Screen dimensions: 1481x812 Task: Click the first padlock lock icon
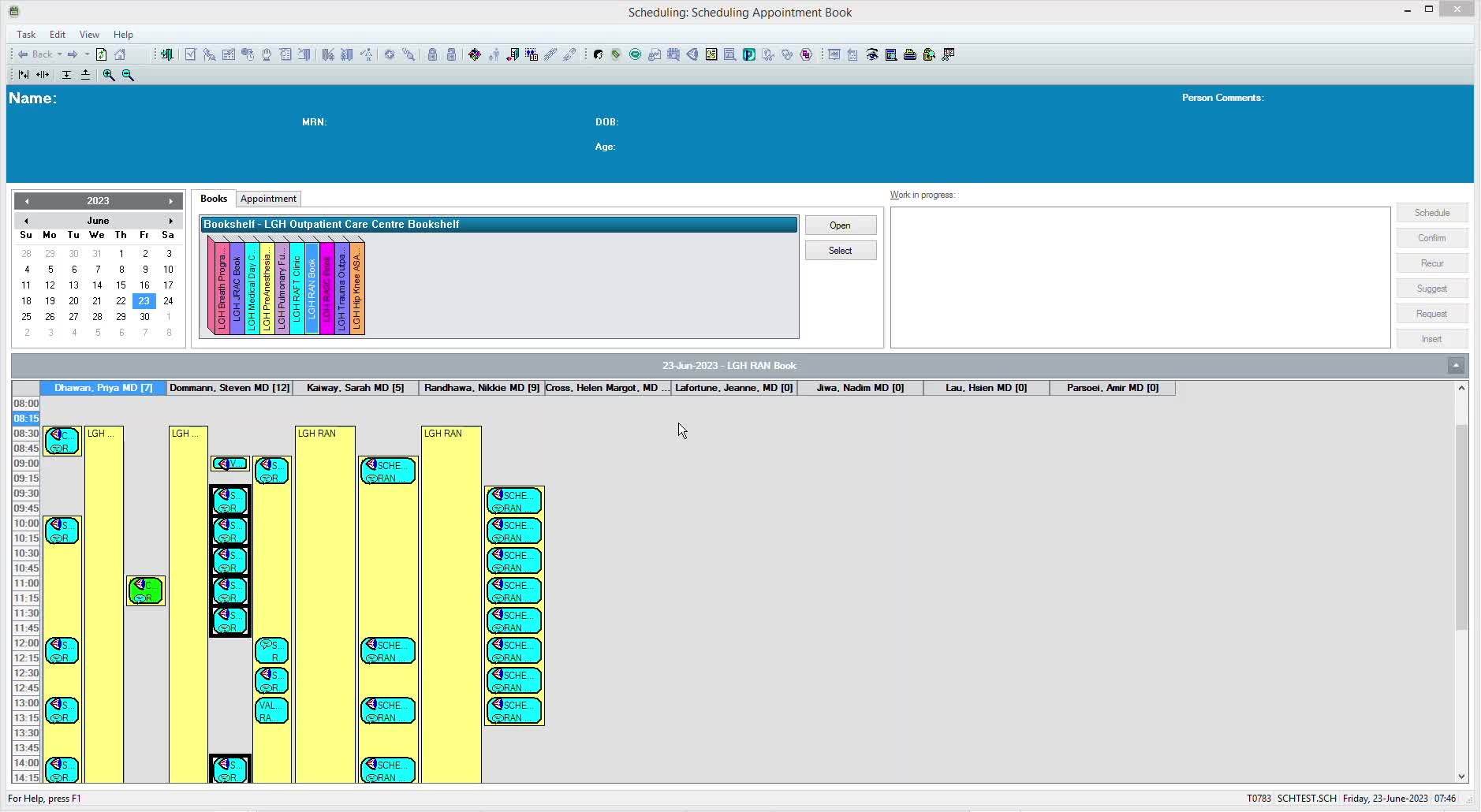click(x=432, y=54)
